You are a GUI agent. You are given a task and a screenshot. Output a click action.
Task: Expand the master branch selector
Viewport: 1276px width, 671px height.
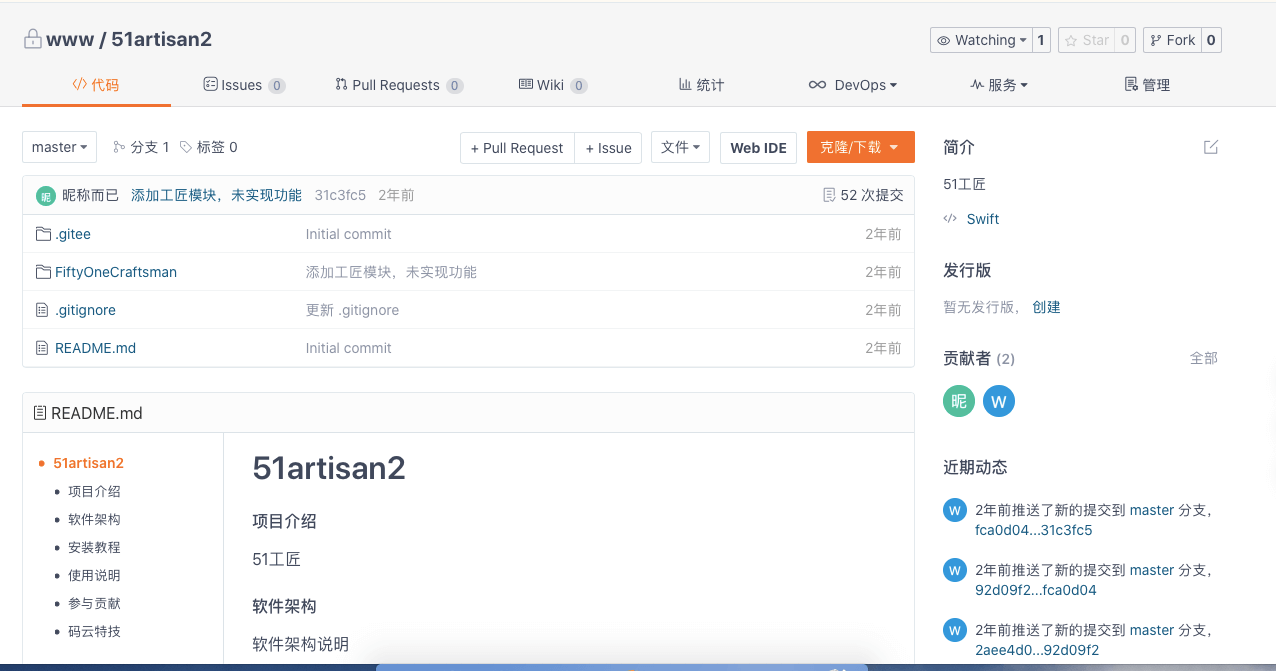[x=59, y=147]
